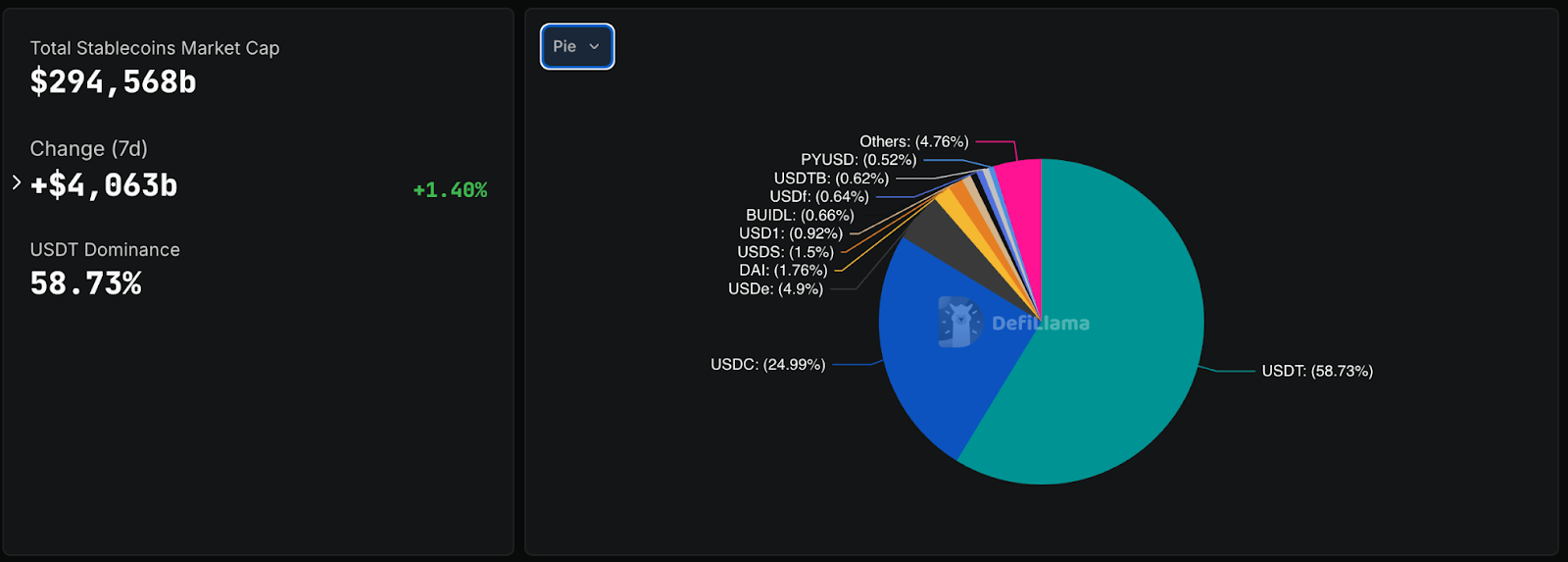
Task: Open the Pie chart type dropdown
Action: (x=577, y=46)
